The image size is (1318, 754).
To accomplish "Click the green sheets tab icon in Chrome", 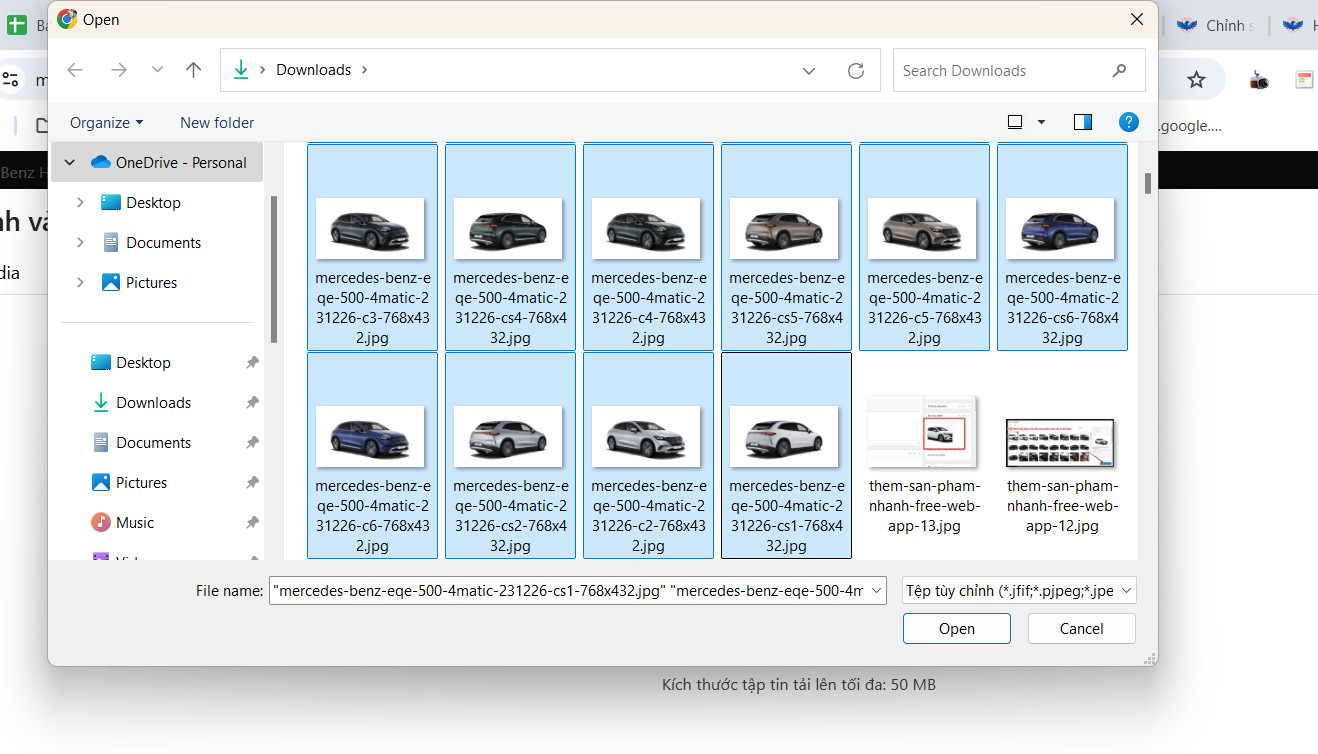I will pyautogui.click(x=17, y=26).
